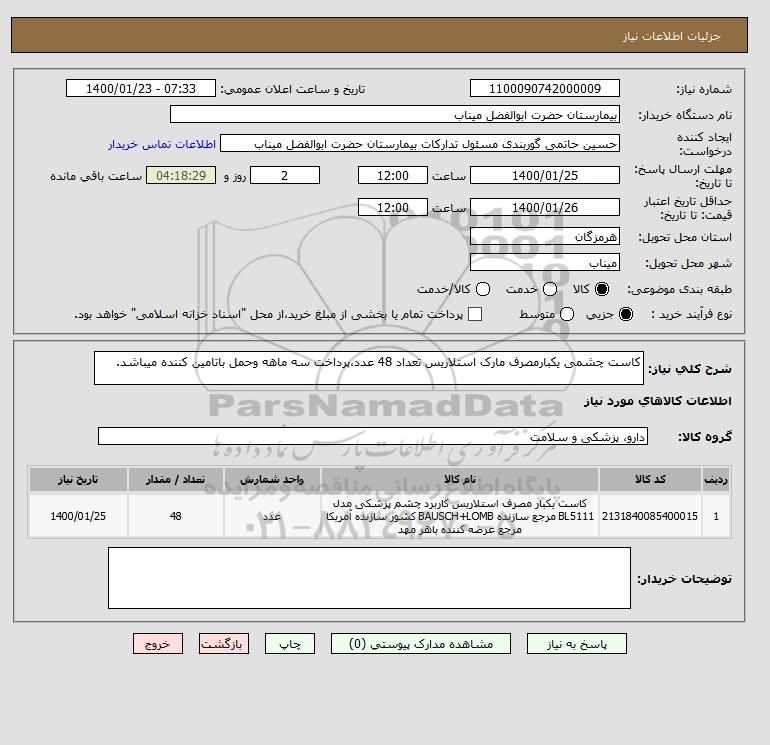
Task: Click the buyer notes text area
Action: [369, 578]
